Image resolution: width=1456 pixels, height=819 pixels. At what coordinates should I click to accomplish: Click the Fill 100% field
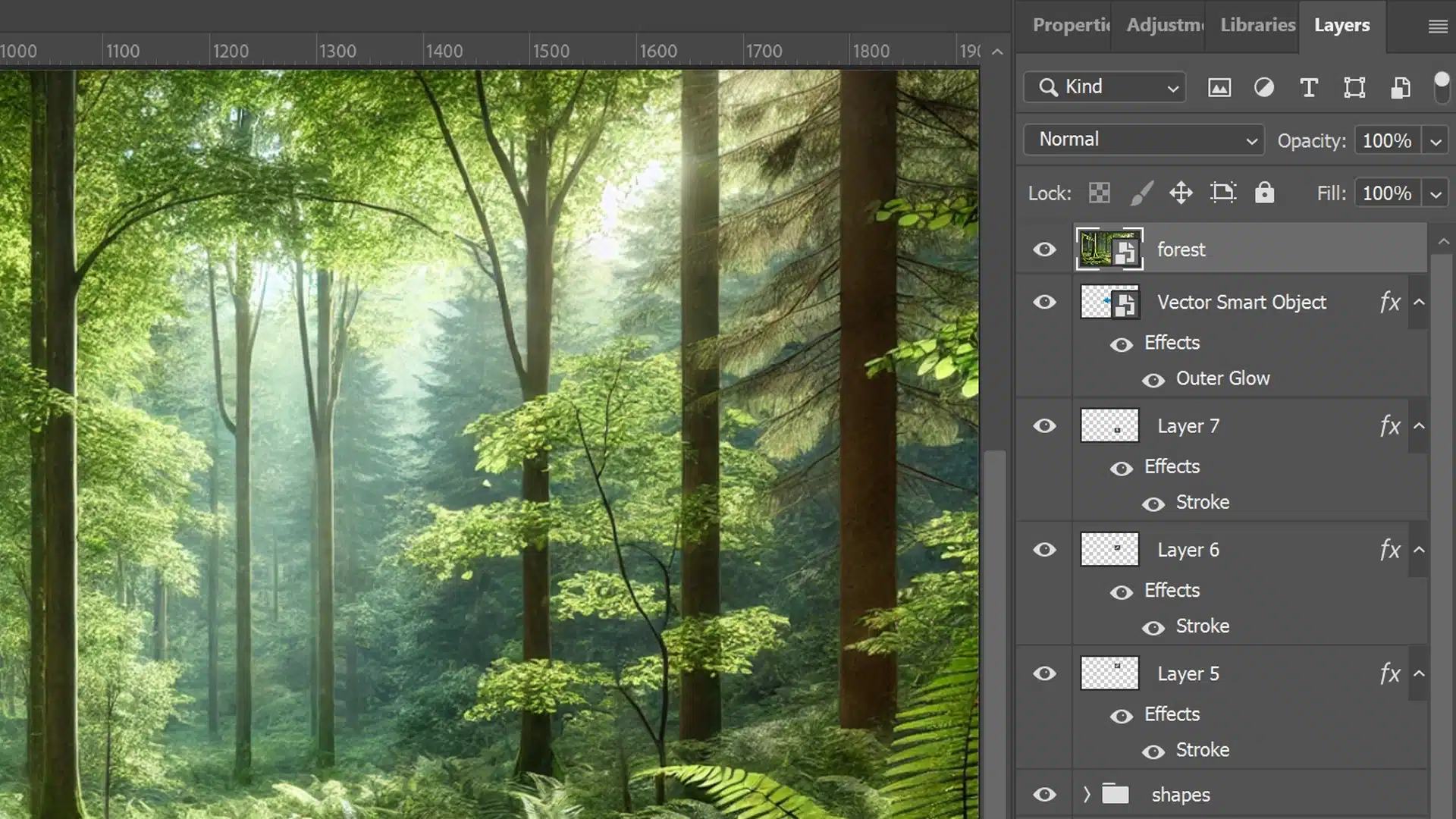pos(1387,194)
